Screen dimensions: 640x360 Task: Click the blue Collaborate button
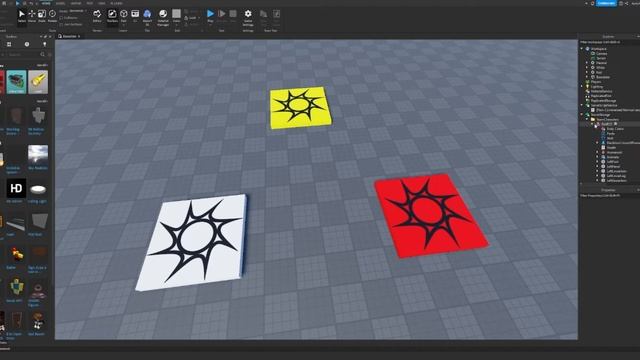[x=606, y=3]
